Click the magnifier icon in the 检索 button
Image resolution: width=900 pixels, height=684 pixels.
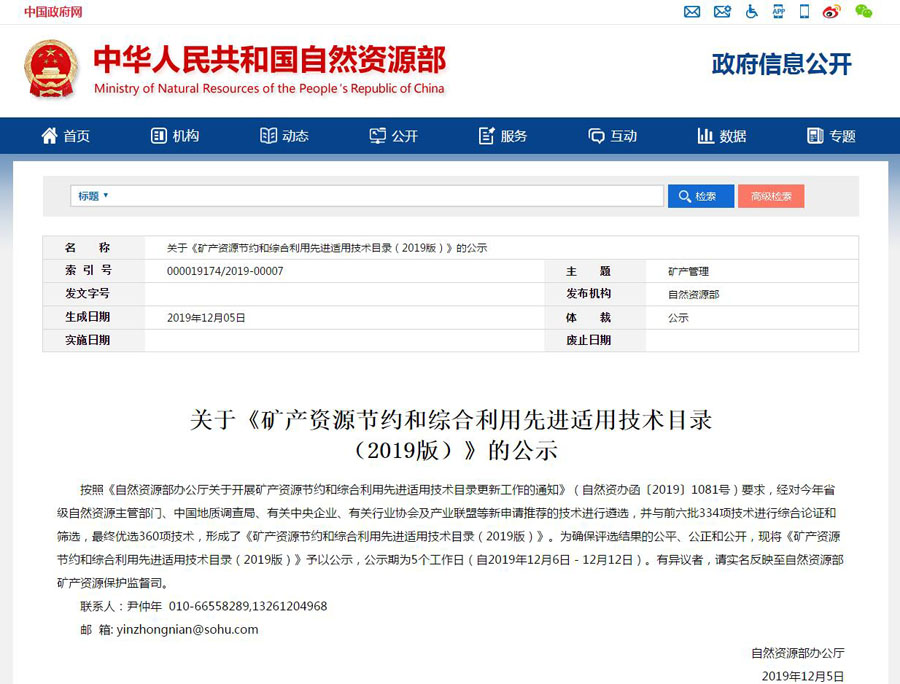click(683, 195)
